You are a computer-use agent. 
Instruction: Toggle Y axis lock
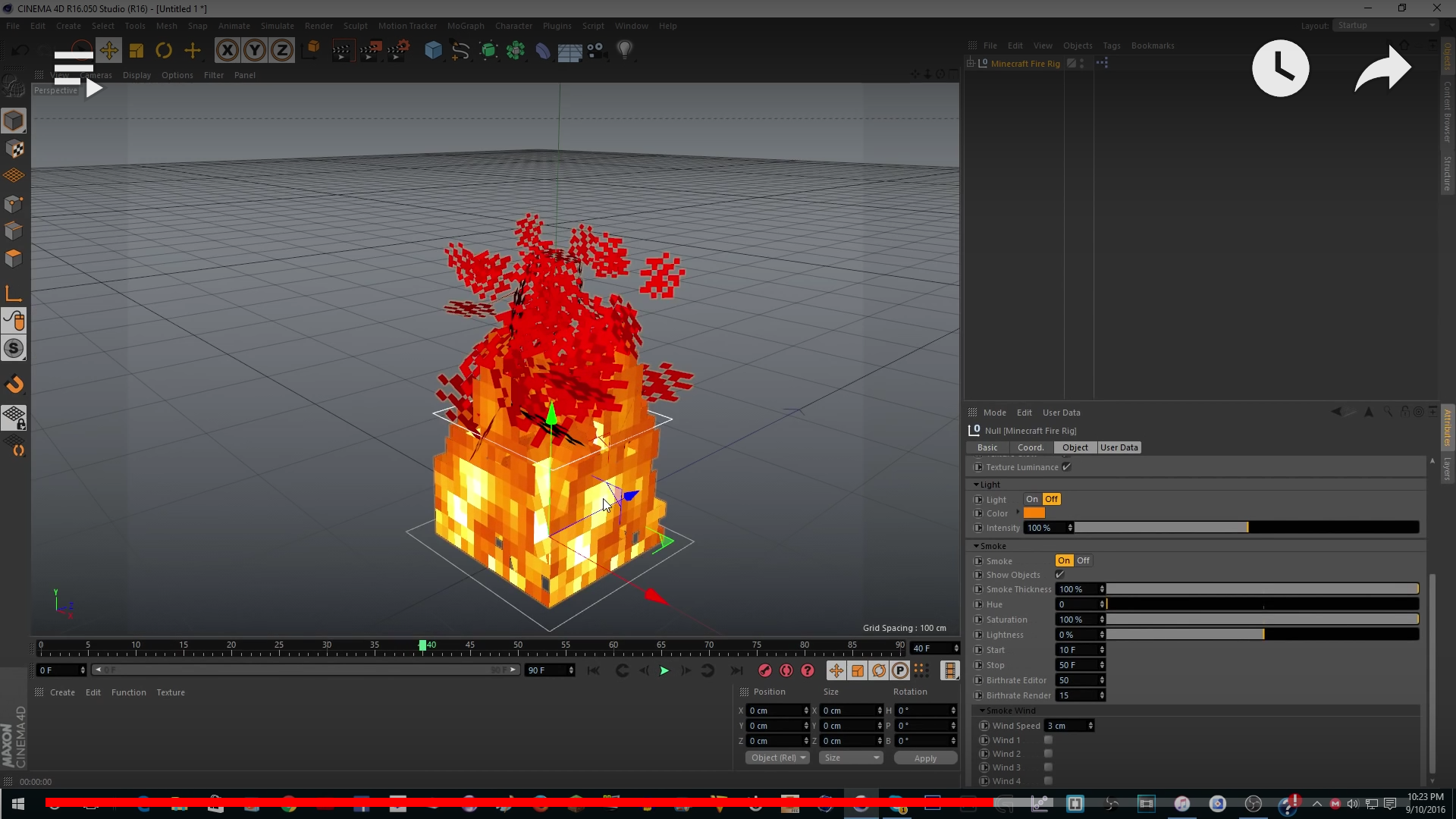(255, 51)
